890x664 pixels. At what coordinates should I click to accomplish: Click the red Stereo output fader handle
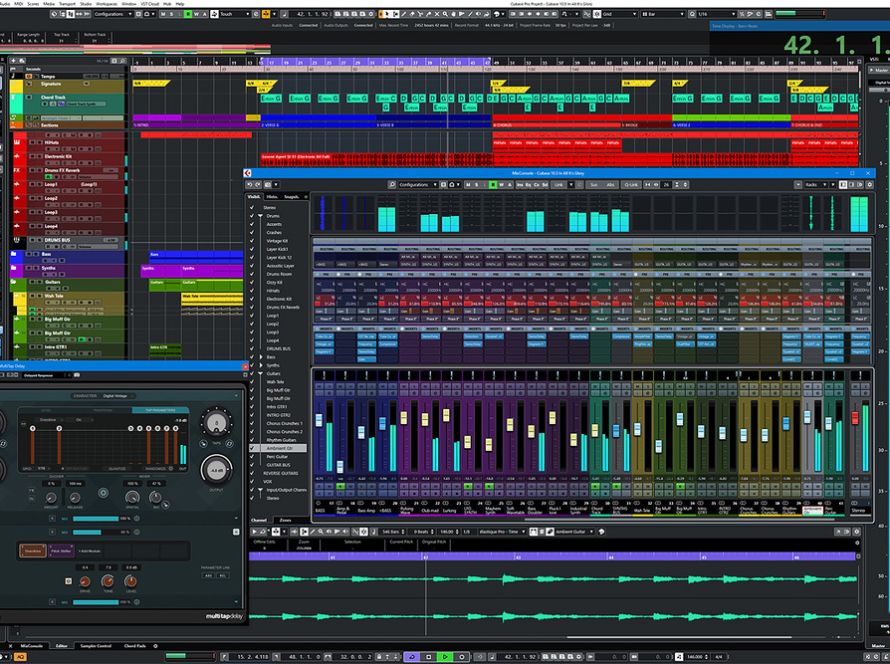pyautogui.click(x=855, y=418)
